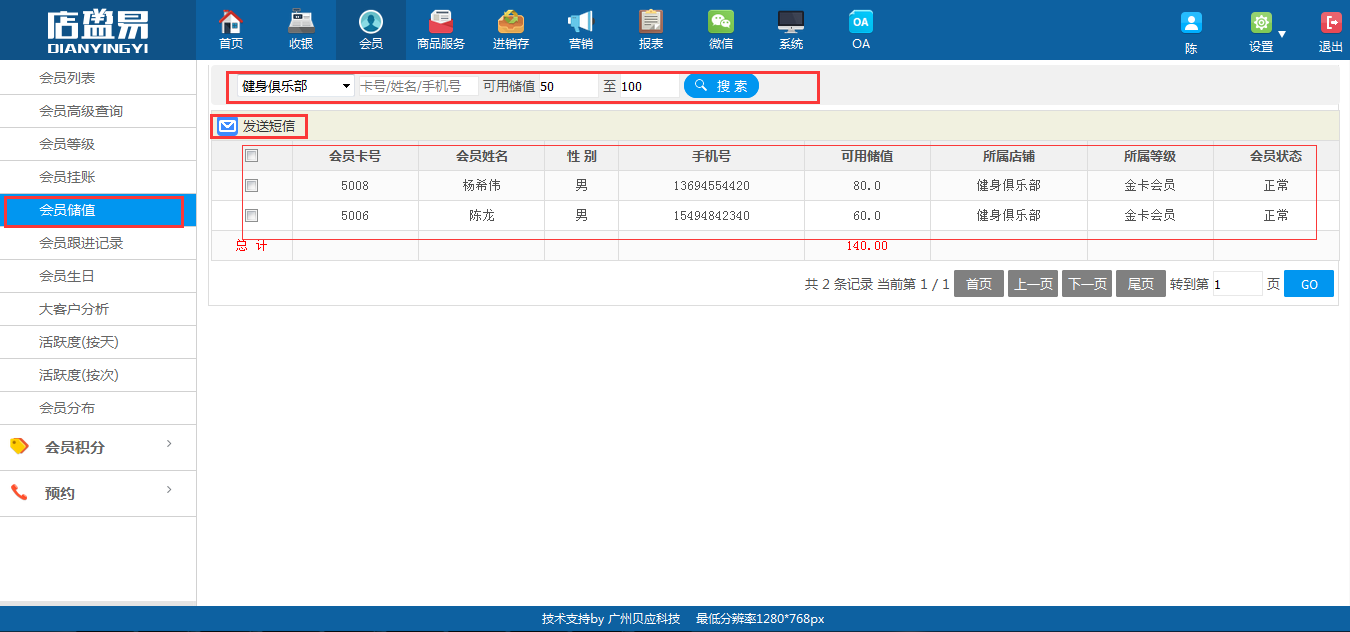Click the 60.0 balance cell
Image resolution: width=1350 pixels, height=632 pixels.
(x=867, y=216)
